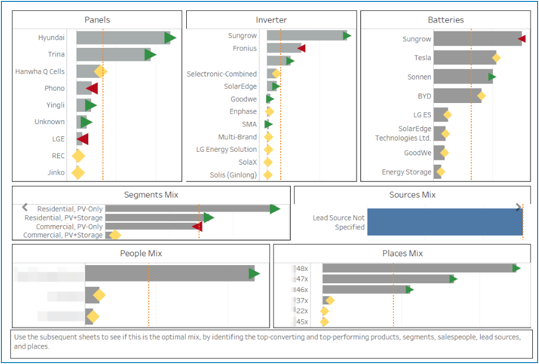Click the red triangle marker for Fronius
Image resolution: width=539 pixels, height=364 pixels.
(301, 48)
